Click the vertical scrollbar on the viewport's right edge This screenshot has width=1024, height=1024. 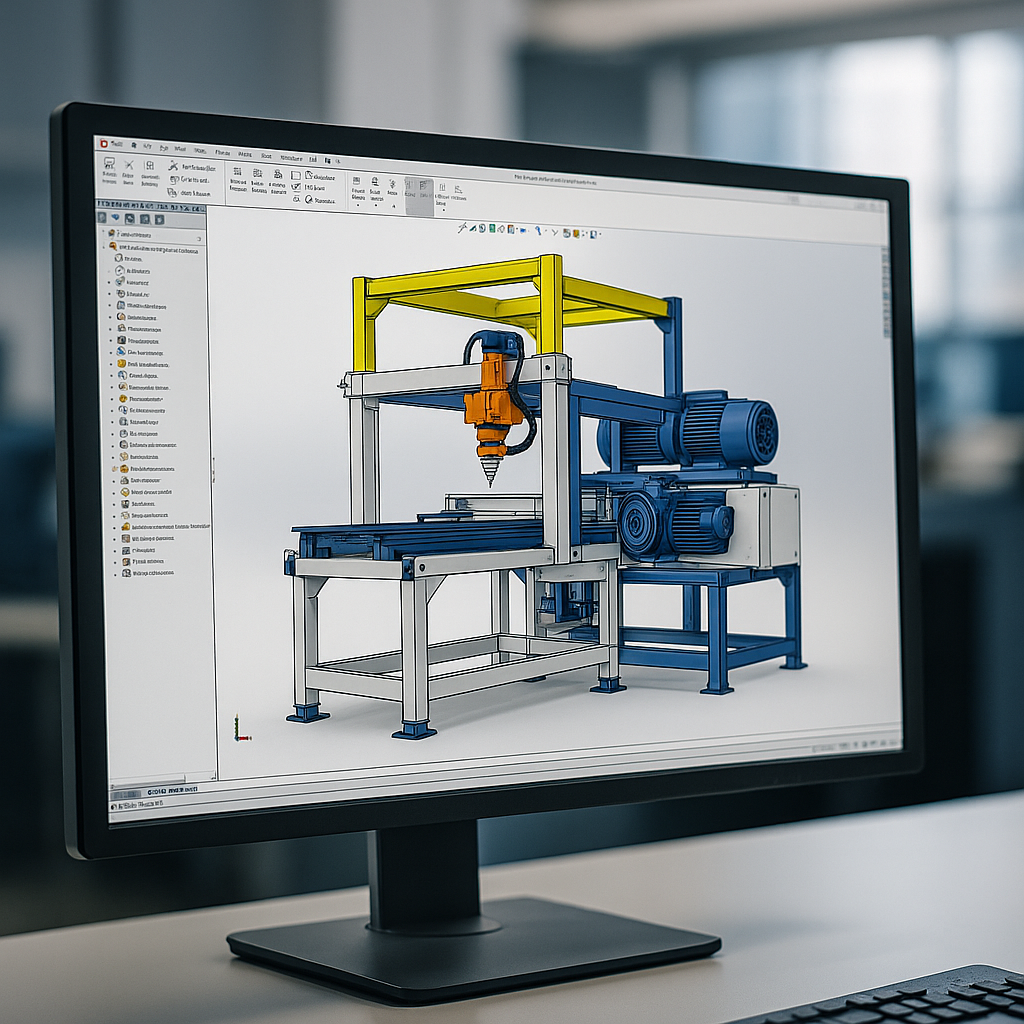(x=885, y=290)
